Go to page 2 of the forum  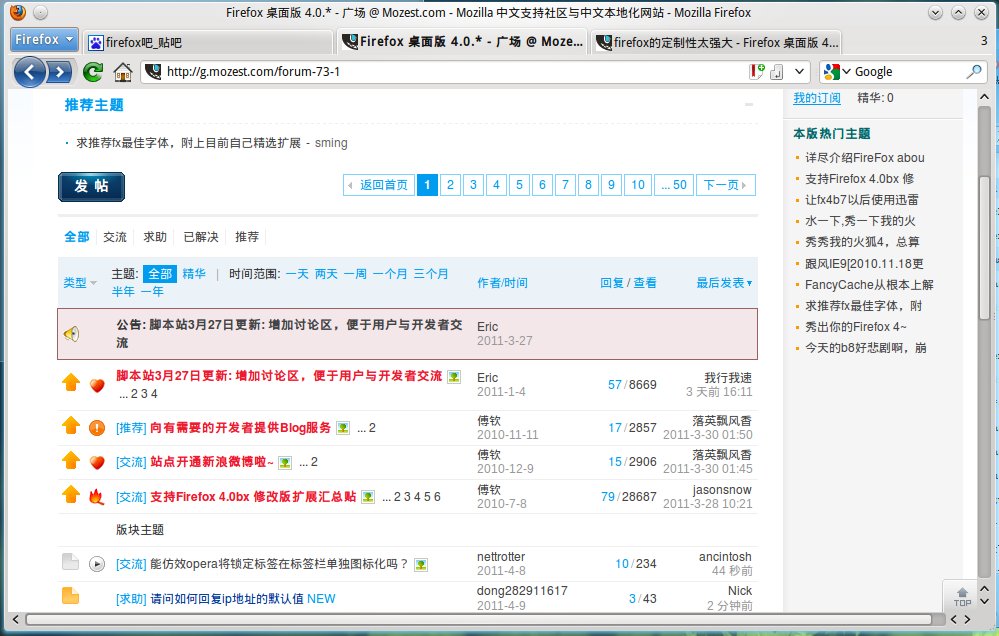[450, 185]
